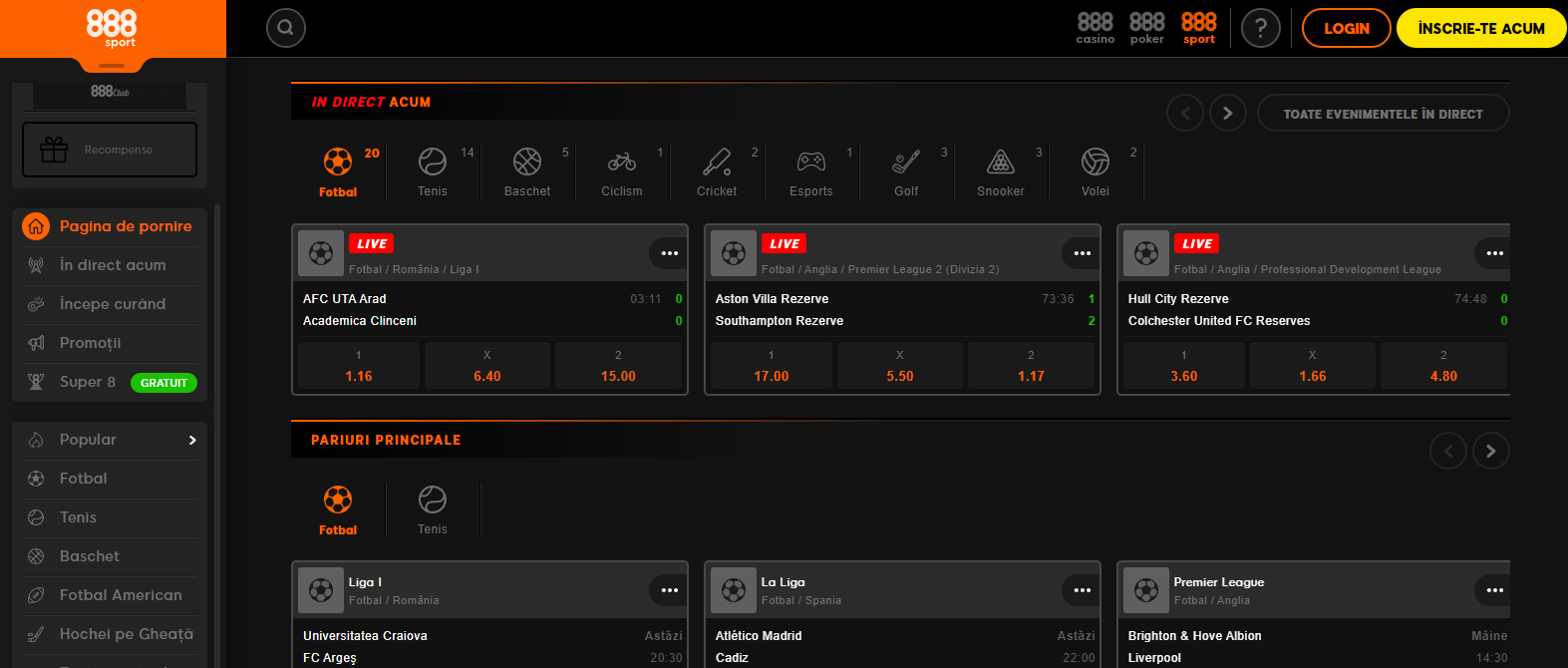Open the search magnifier icon

(286, 28)
